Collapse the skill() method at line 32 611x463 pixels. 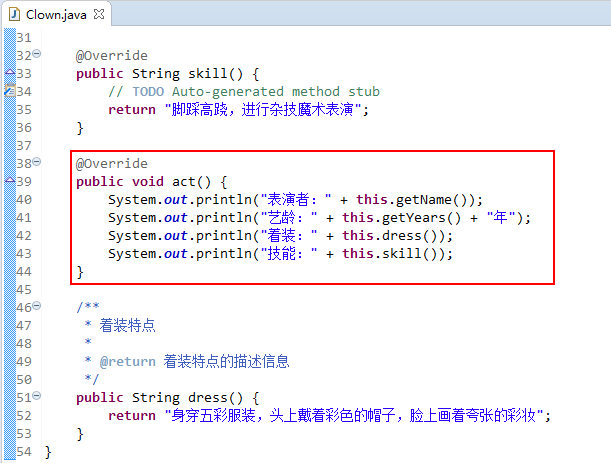click(x=37, y=53)
